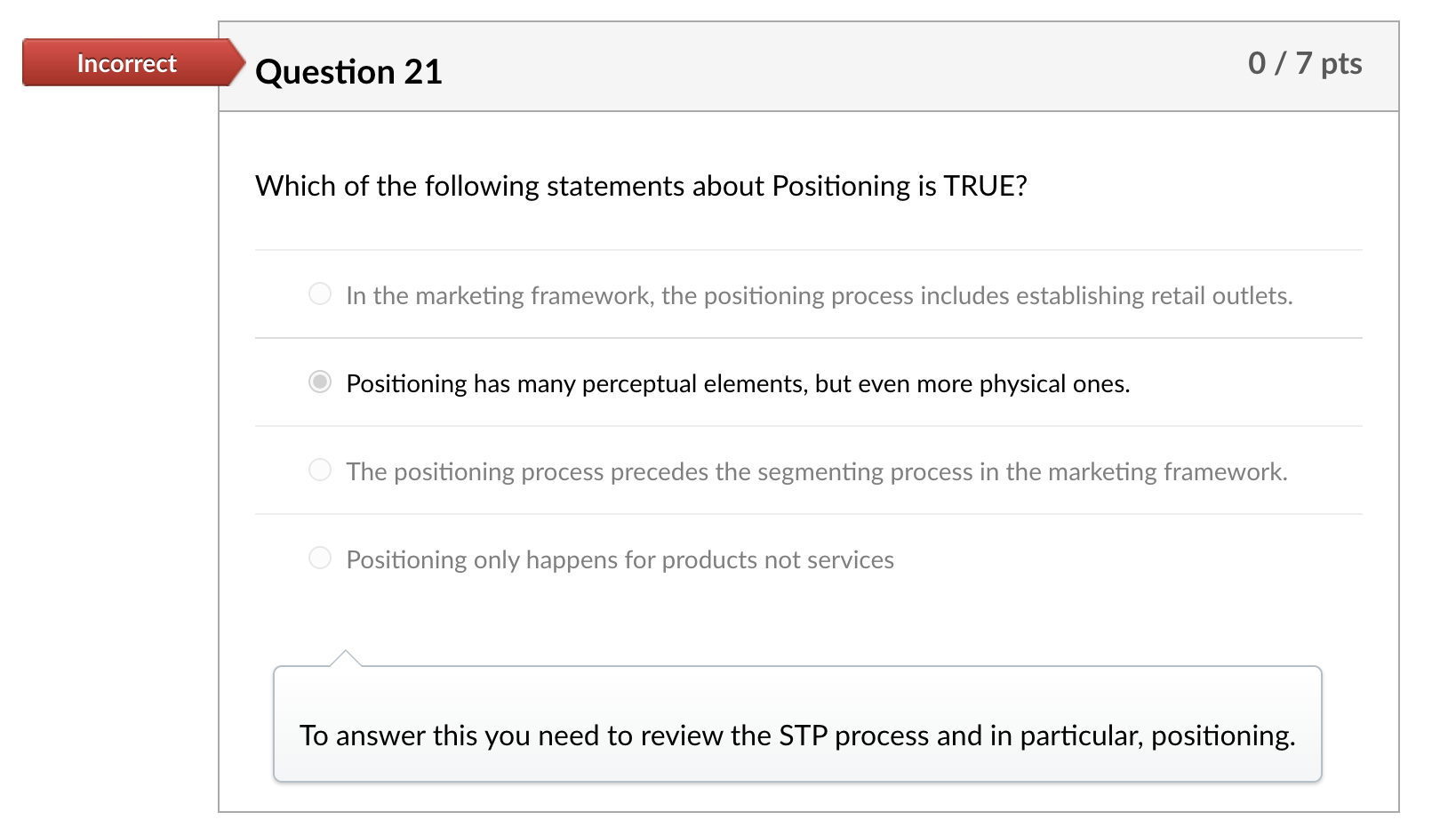Click answer text about preceding the segmenting process
This screenshot has height=836, width=1456.
coord(816,471)
